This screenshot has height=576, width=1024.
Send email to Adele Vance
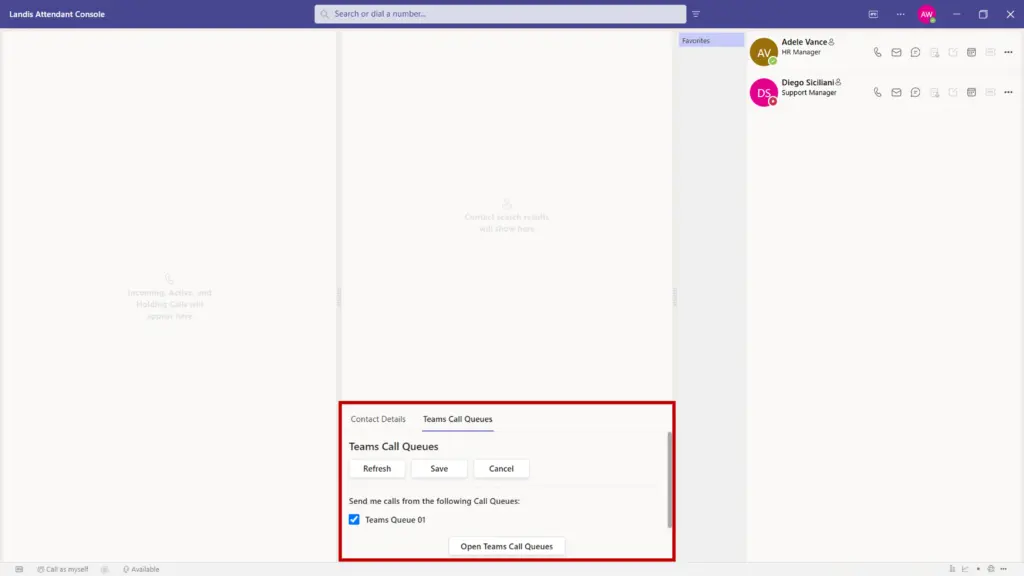[x=896, y=52]
